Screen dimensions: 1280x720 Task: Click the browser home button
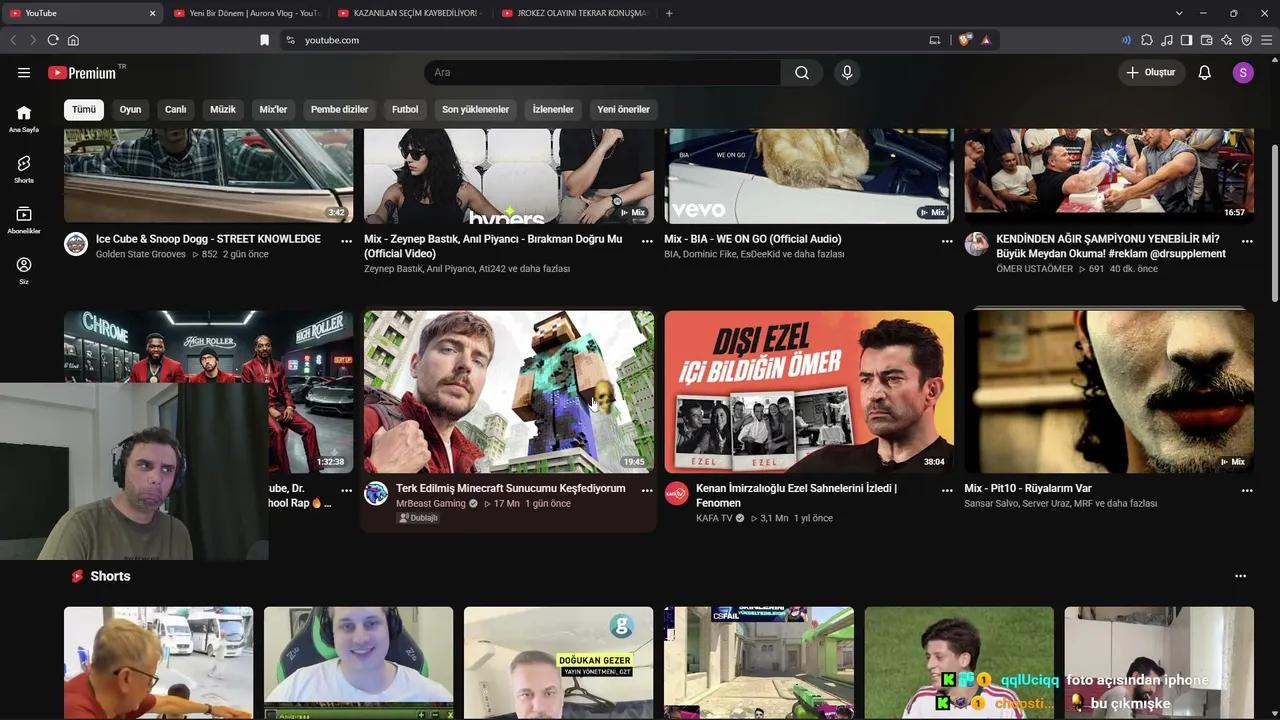click(73, 40)
